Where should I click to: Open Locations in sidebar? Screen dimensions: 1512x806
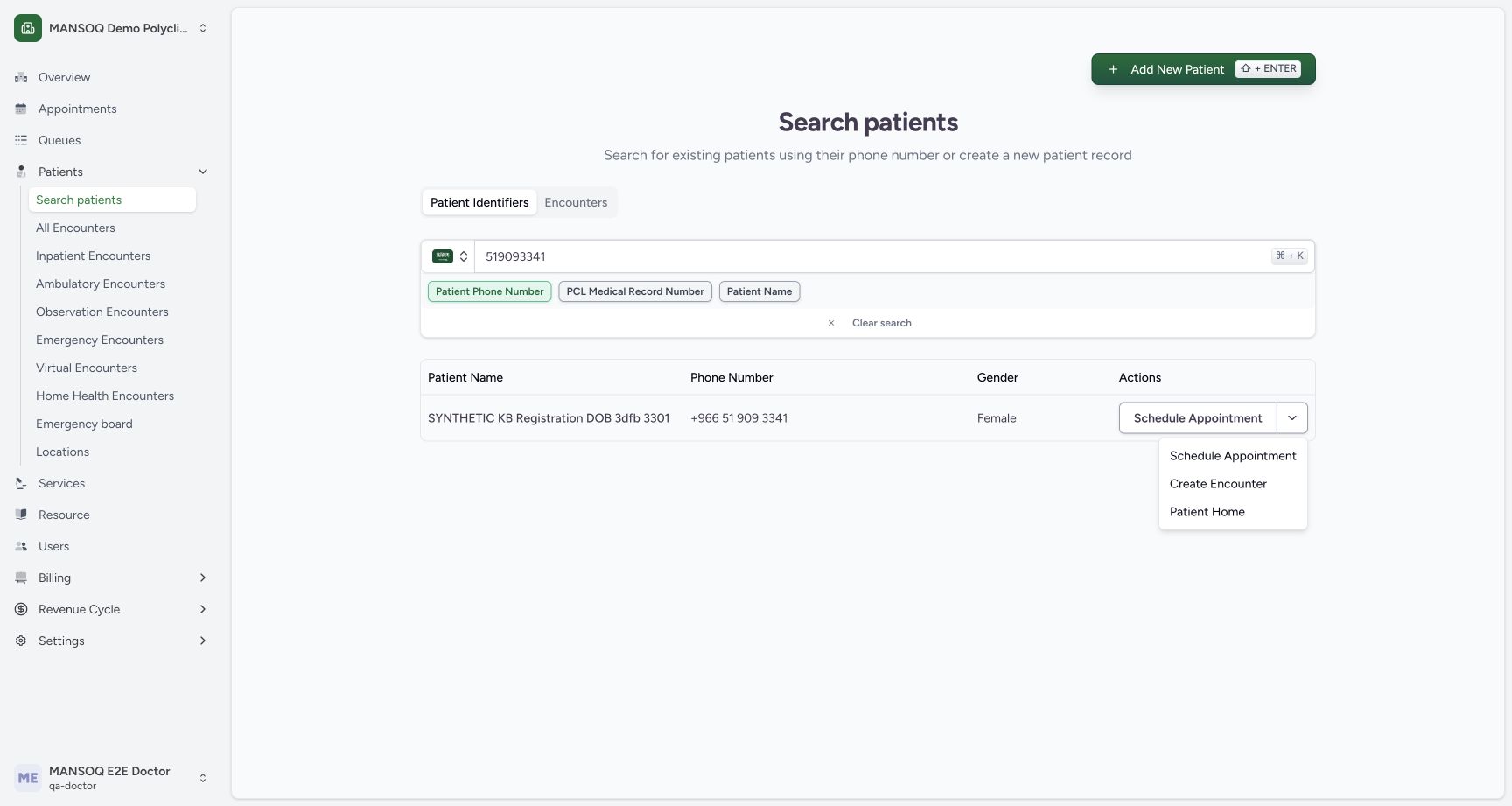pos(112,452)
